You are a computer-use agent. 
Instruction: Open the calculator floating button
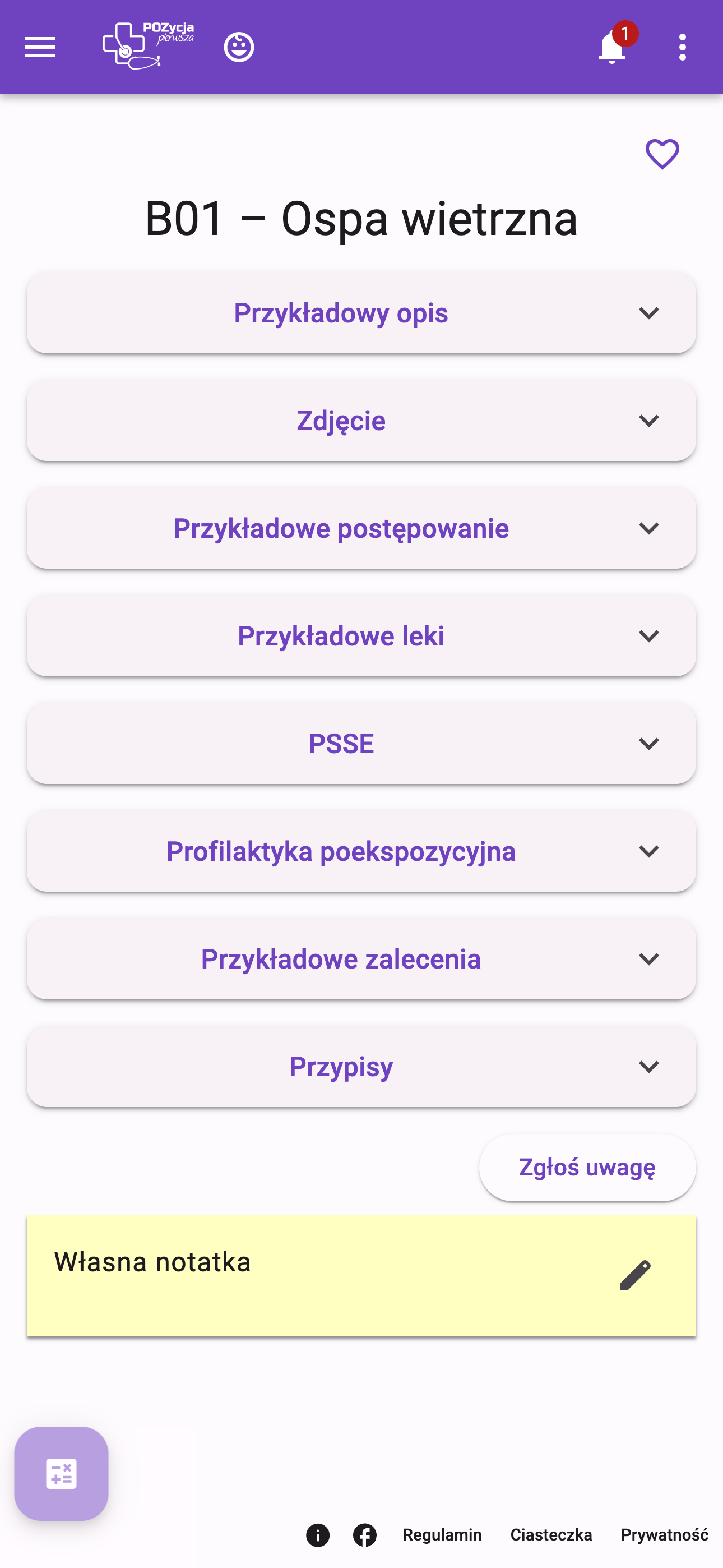coord(62,1474)
